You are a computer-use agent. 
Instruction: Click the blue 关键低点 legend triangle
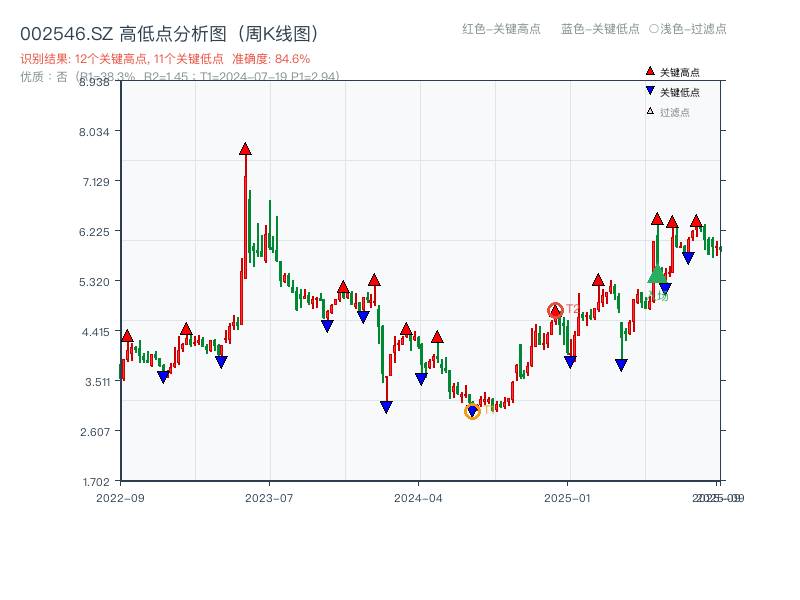(x=650, y=91)
